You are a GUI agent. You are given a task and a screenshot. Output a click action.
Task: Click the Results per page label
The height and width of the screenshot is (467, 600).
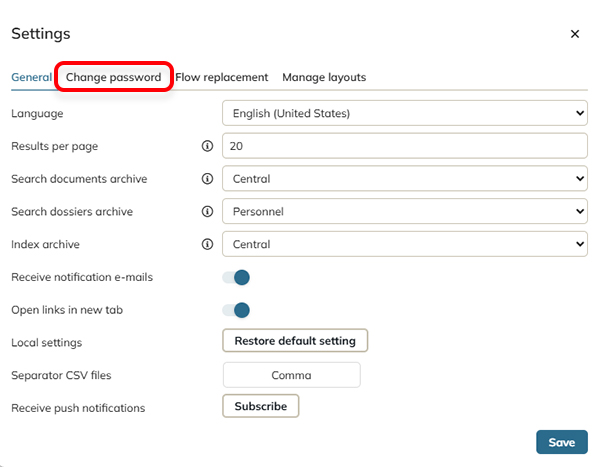[x=55, y=146]
